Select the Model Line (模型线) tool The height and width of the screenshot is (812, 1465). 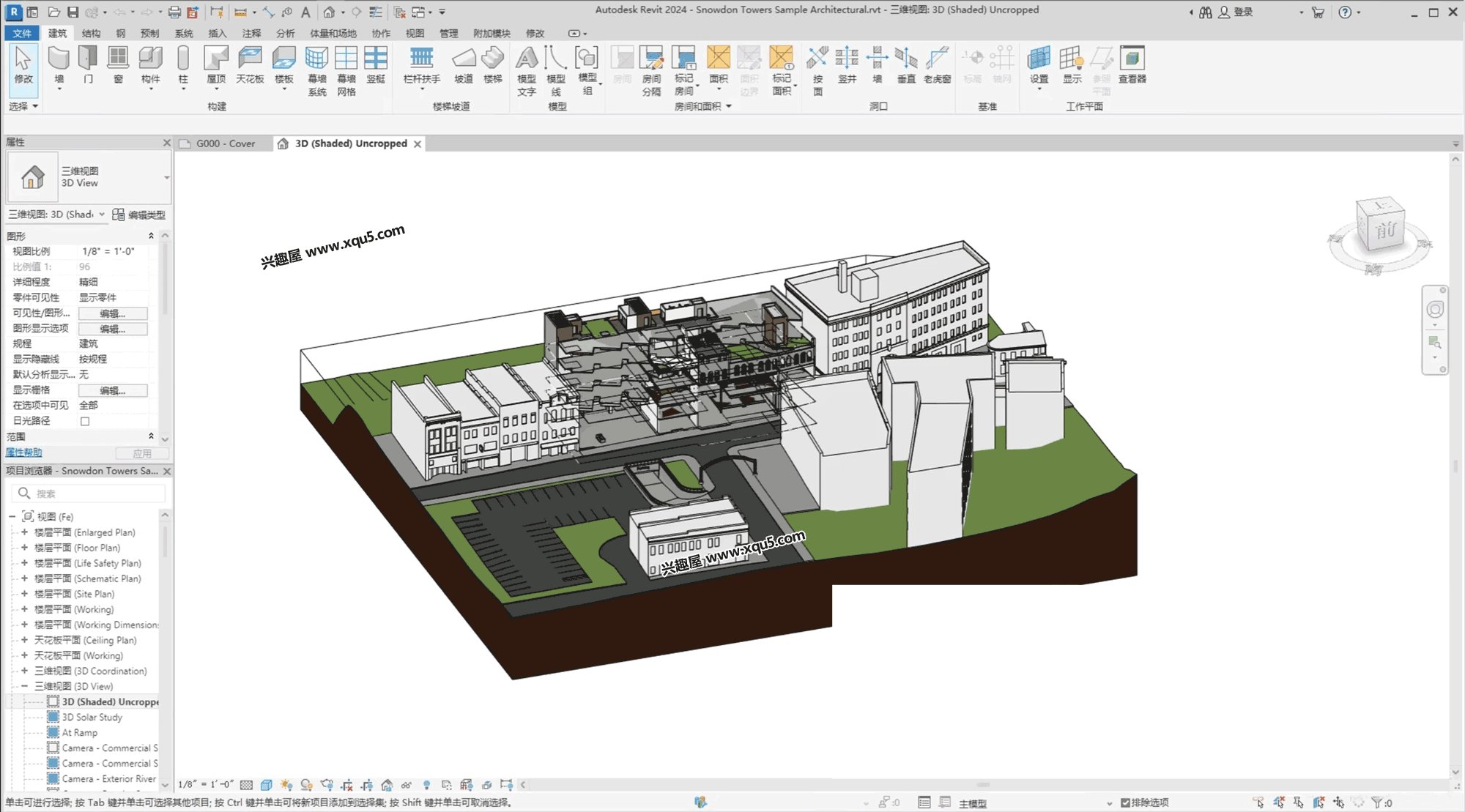556,70
